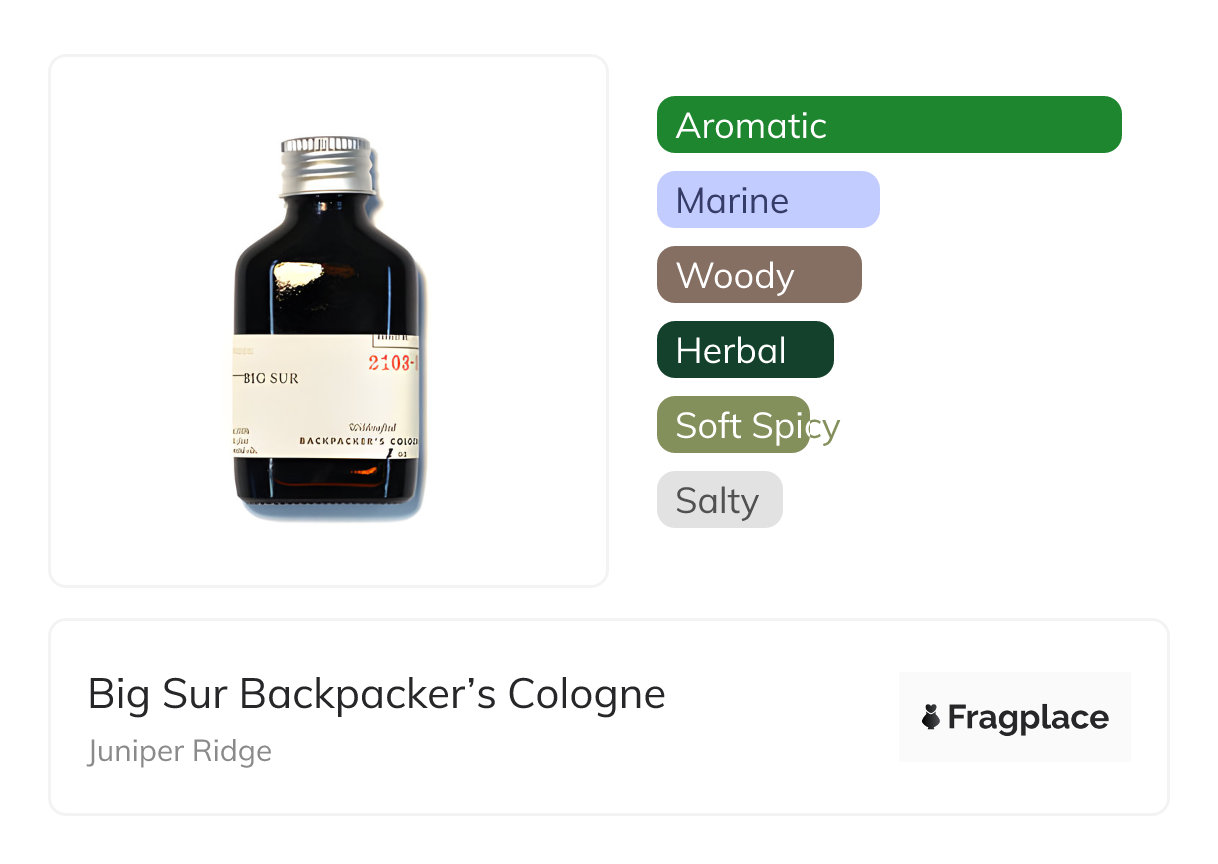Click the cologne bottle's silver screw cap
The width and height of the screenshot is (1218, 864).
[327, 167]
